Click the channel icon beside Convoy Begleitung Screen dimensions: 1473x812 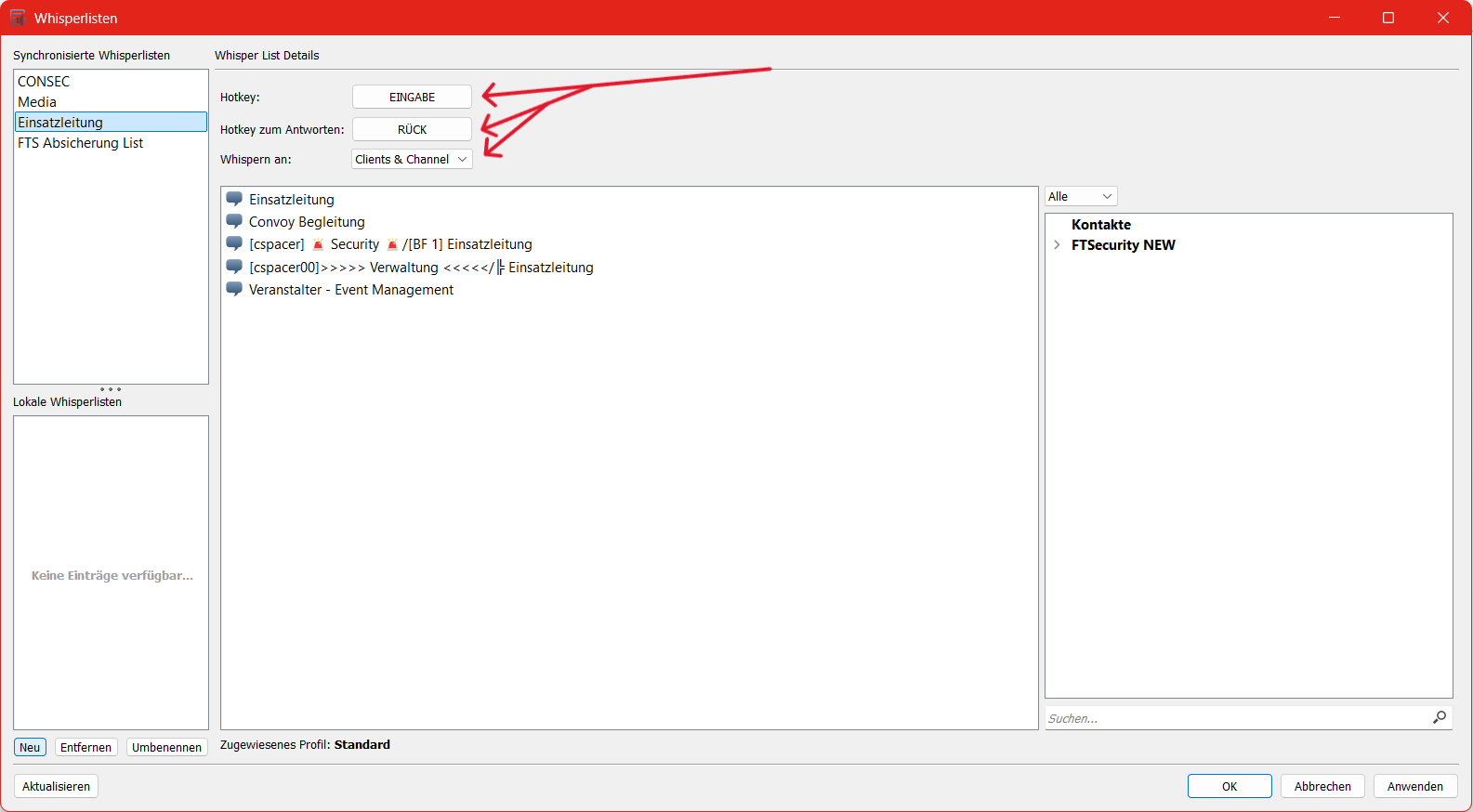pos(234,221)
